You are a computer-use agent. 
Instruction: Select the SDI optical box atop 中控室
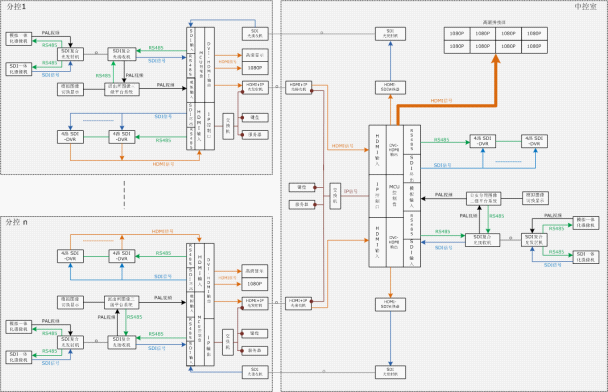(x=390, y=34)
